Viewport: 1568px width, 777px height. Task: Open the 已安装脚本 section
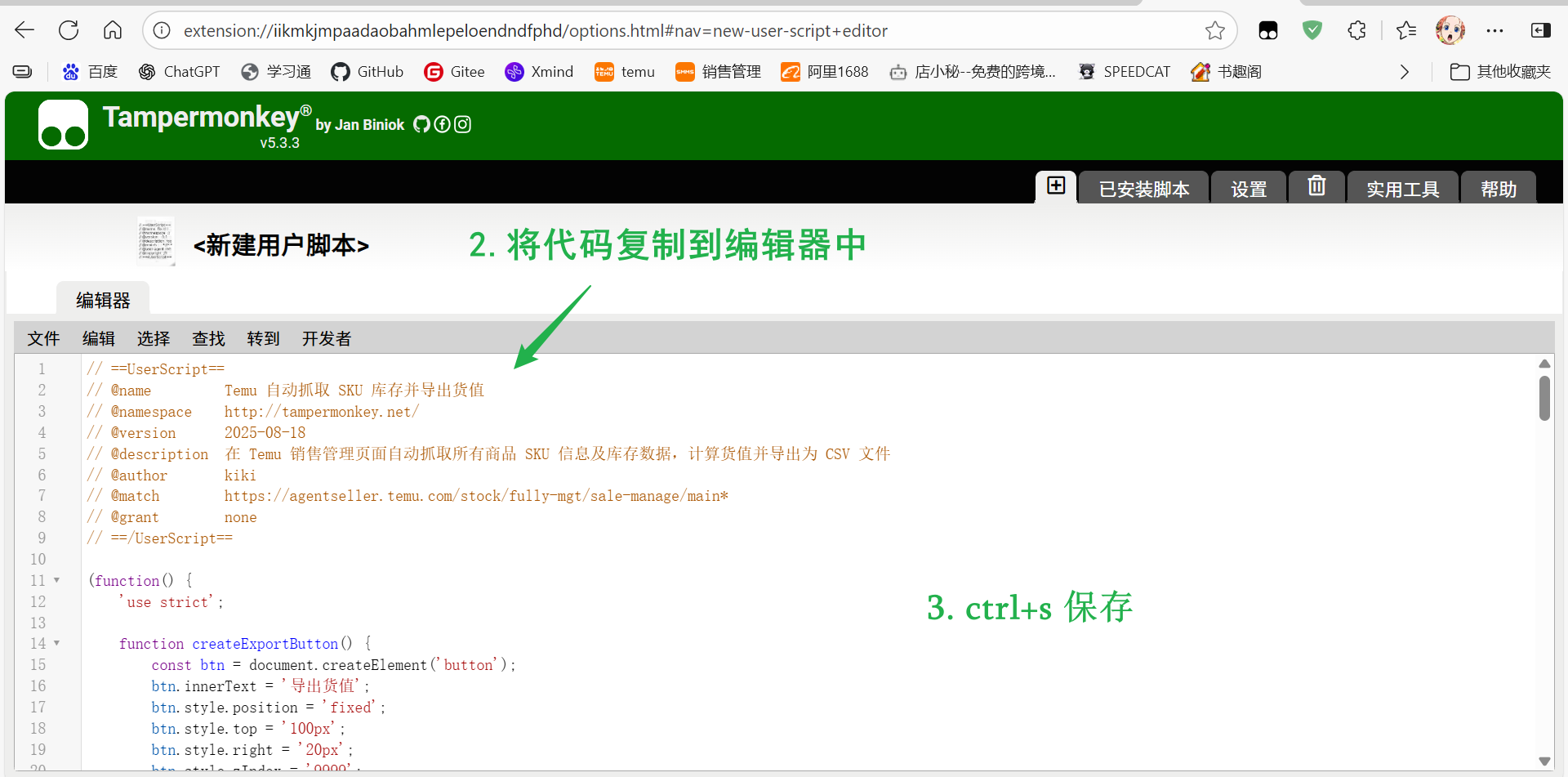[1143, 189]
